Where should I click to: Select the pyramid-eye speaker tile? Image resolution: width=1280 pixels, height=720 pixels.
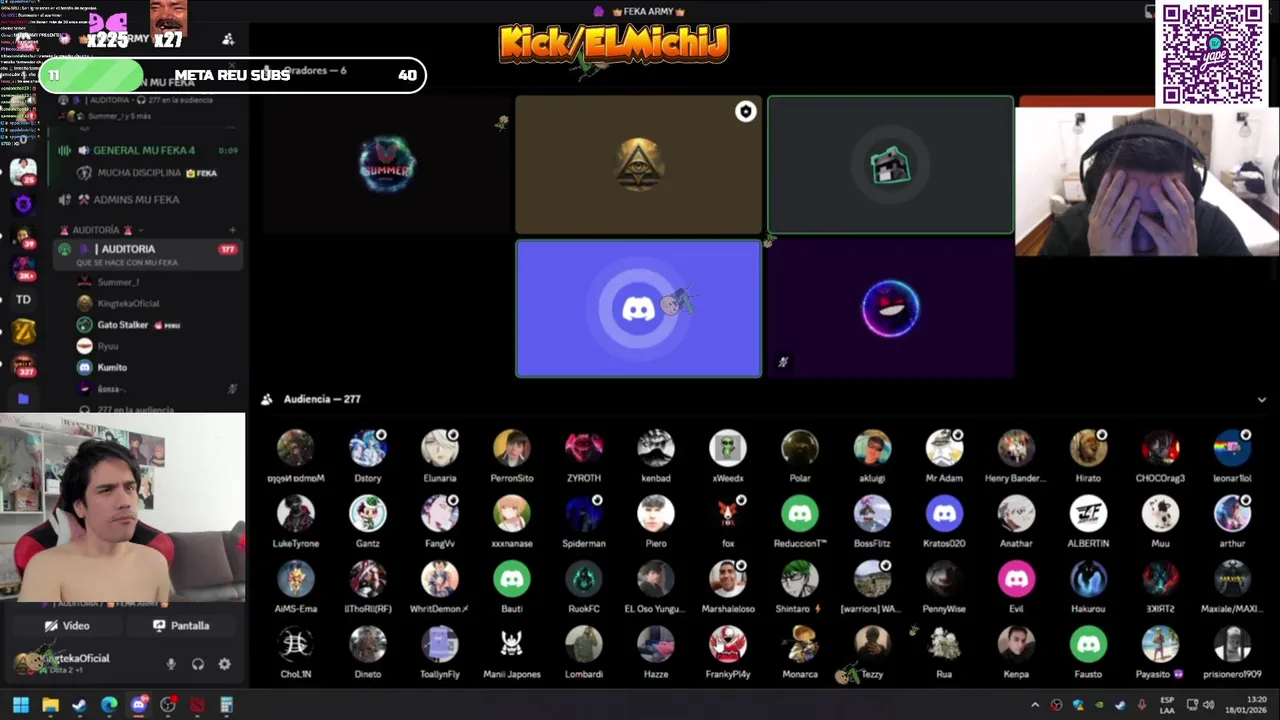pos(638,165)
